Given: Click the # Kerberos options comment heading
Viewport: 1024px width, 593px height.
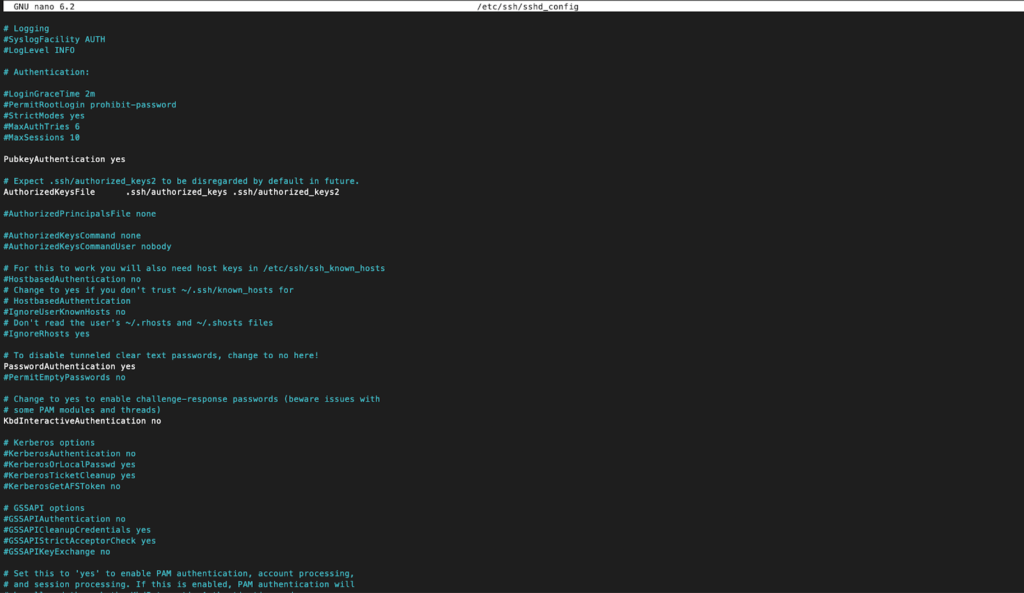Looking at the screenshot, I should pos(49,443).
